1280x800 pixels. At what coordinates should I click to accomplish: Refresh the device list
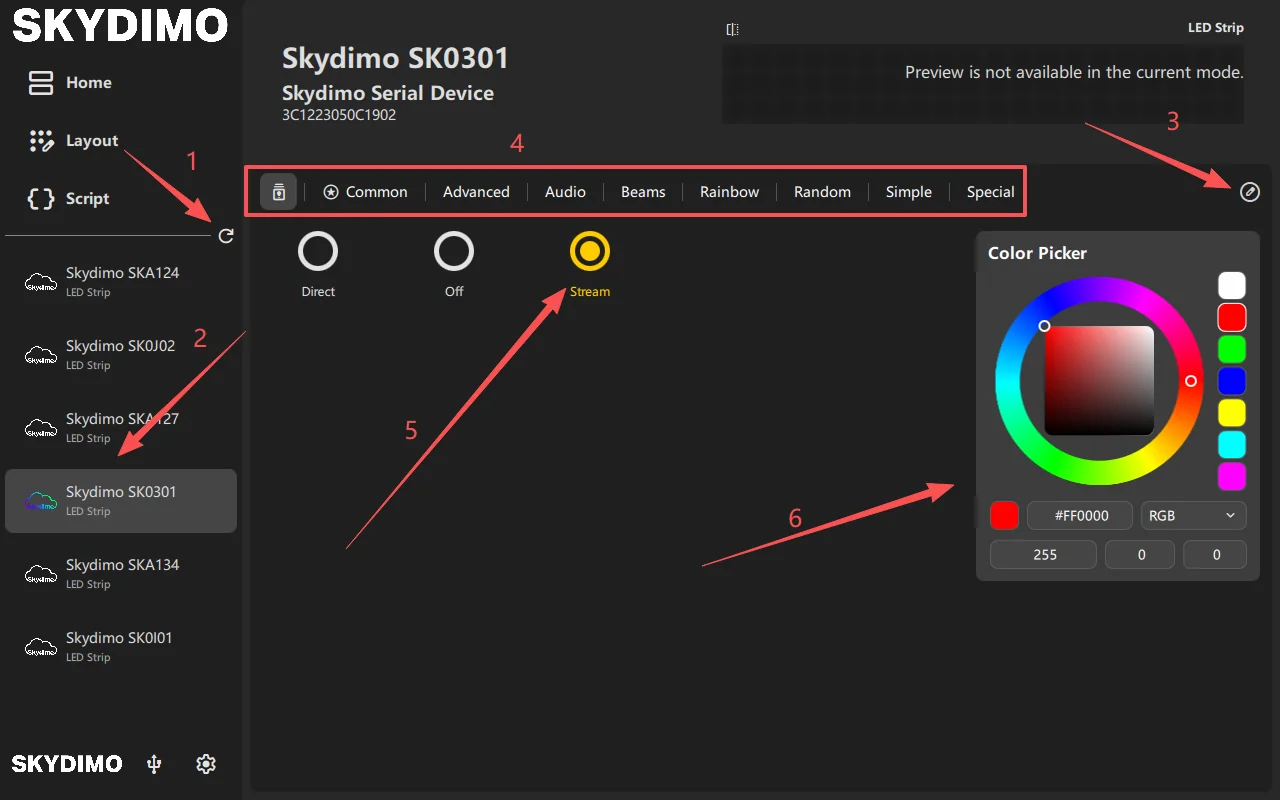click(x=226, y=236)
